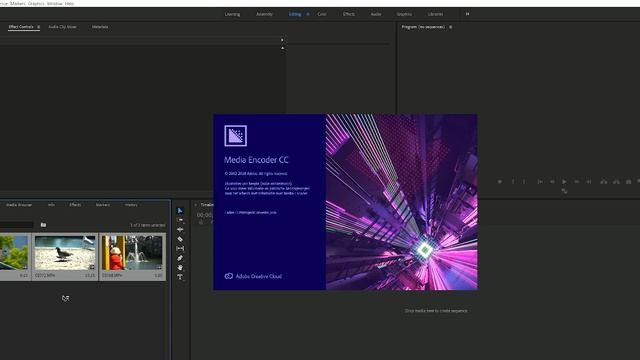Open the Window menu

coord(55,3)
